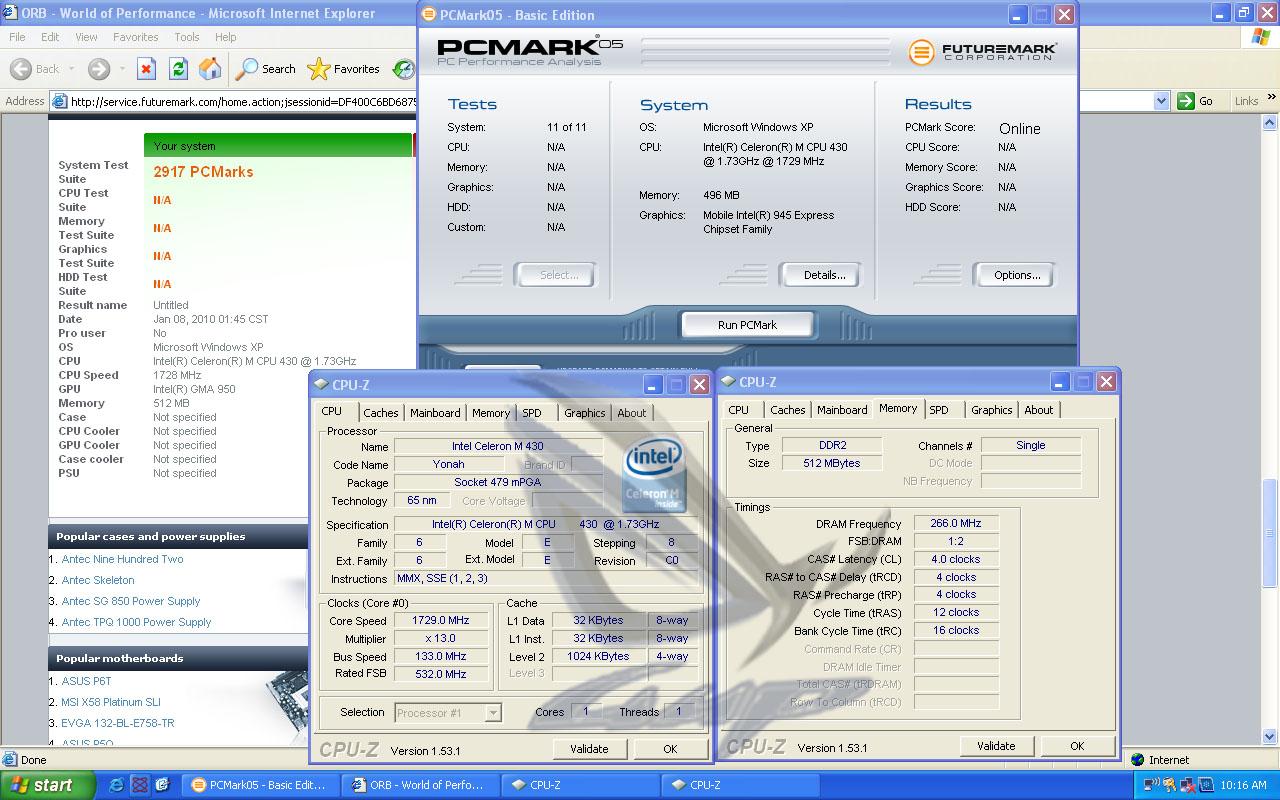This screenshot has height=800, width=1280.
Task: Click the Futuremark Corporation logo in PCMark05
Action: tap(982, 52)
